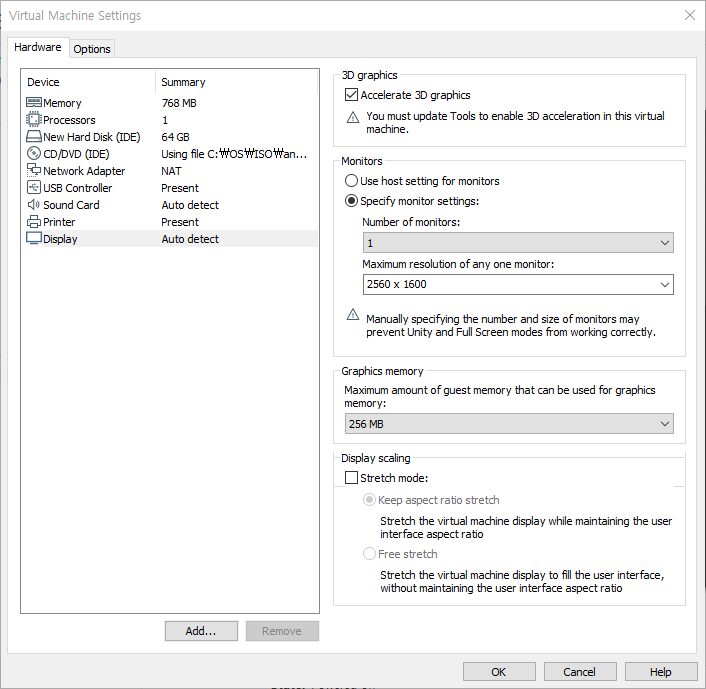Select Network Adapter entry
This screenshot has height=689, width=706.
(x=84, y=171)
